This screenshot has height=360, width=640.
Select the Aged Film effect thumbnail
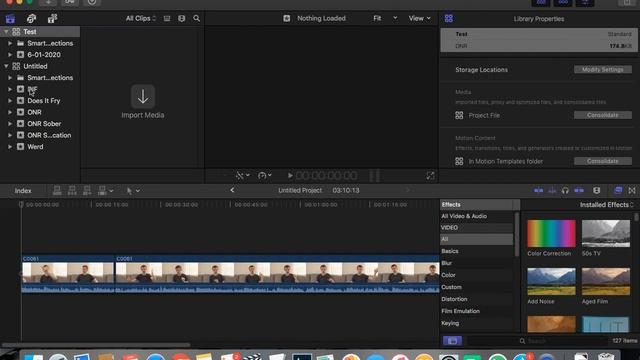pos(606,281)
